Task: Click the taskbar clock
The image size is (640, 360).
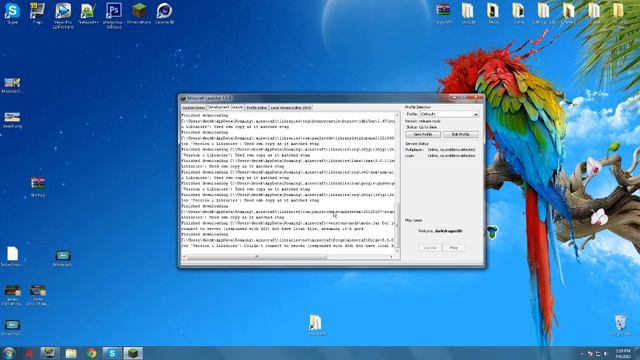Action: pos(623,353)
